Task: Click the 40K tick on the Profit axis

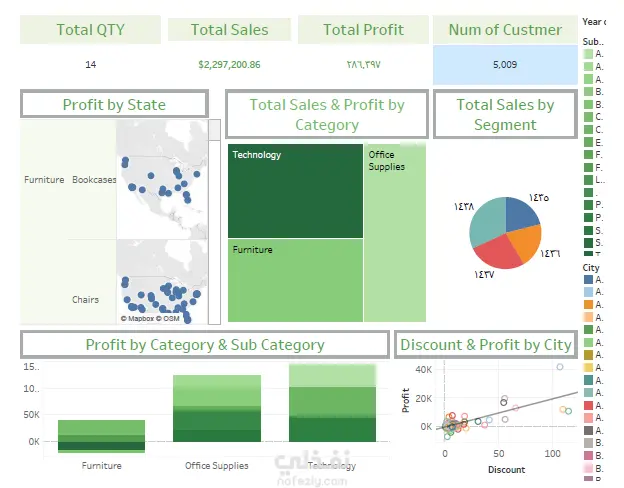Action: 423,369
